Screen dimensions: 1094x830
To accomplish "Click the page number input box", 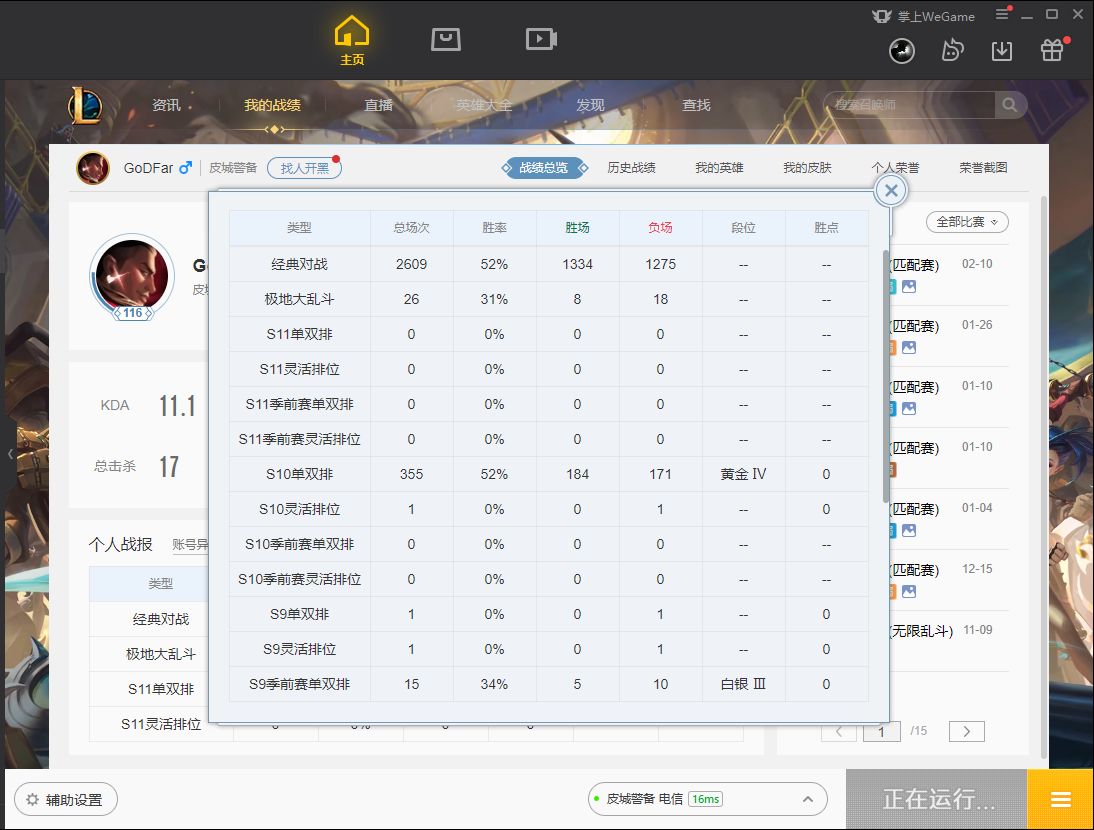I will coord(881,732).
